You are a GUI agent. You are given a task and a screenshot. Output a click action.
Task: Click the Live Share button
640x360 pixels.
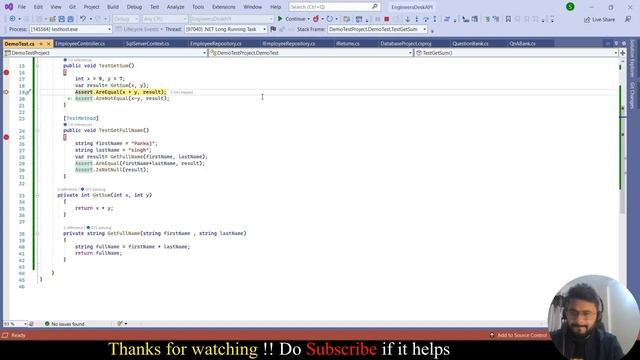599,19
